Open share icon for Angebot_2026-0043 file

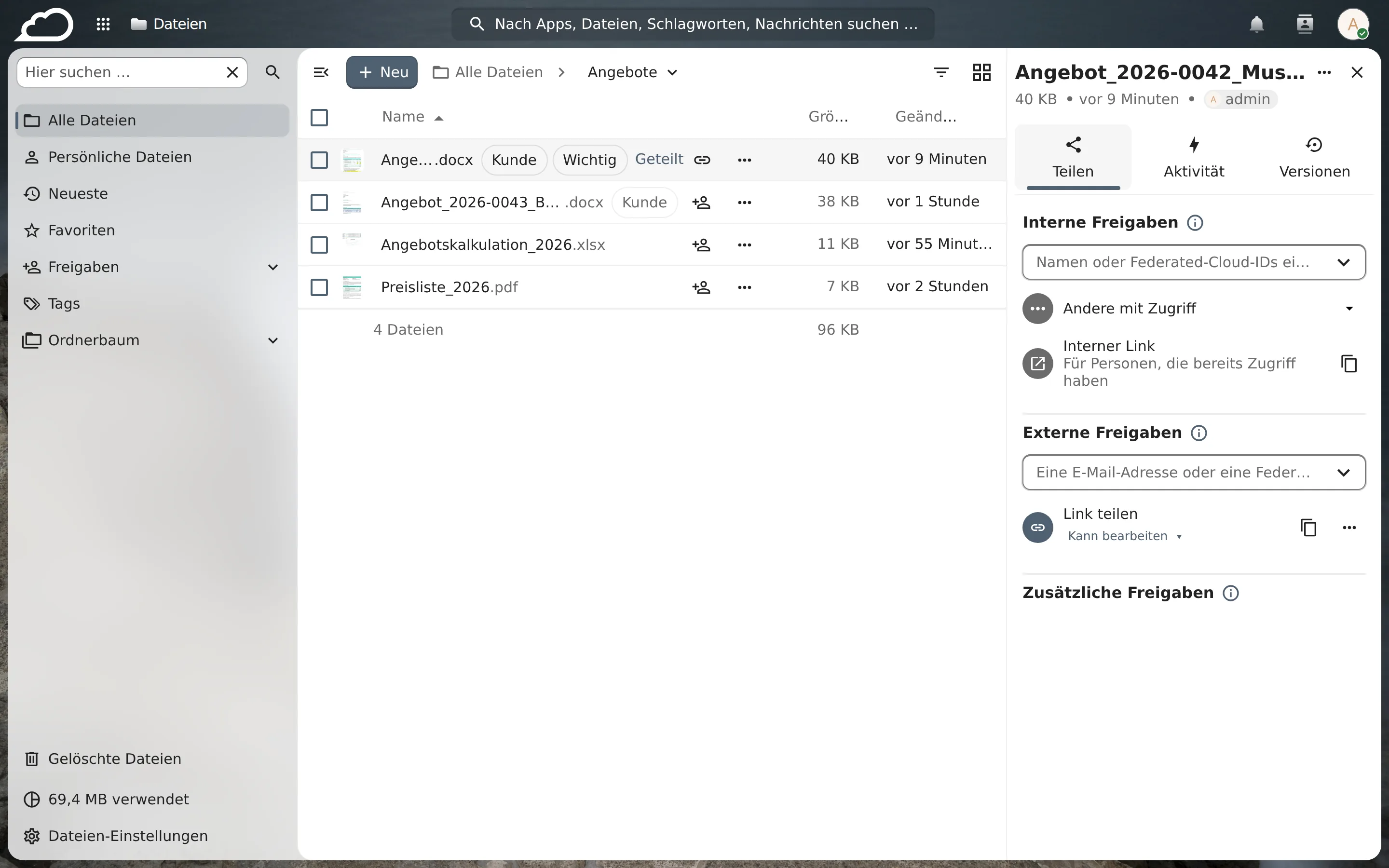click(701, 202)
